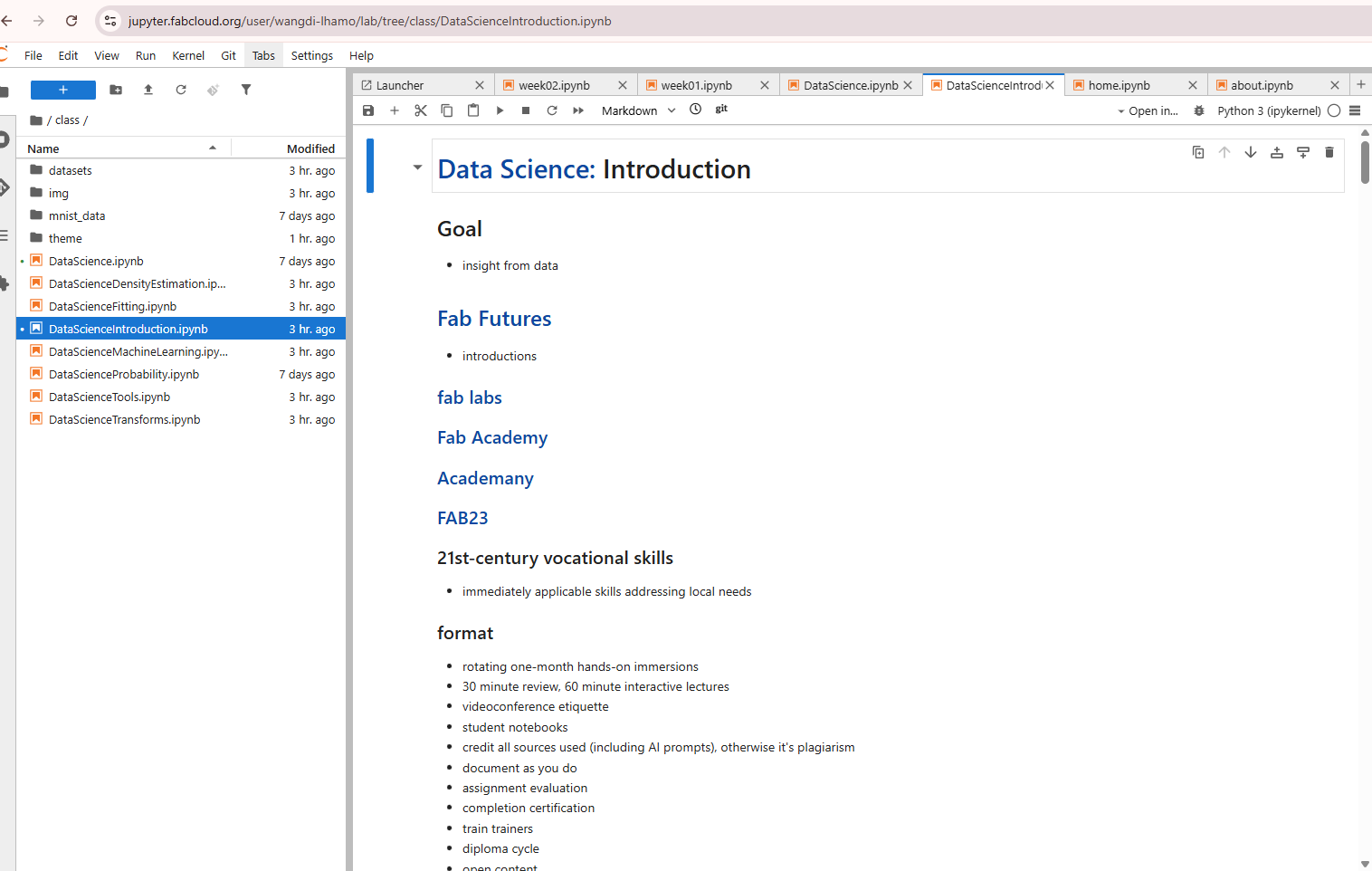This screenshot has width=1372, height=871.
Task: Switch to the week02.ipynb tab
Action: tap(554, 85)
